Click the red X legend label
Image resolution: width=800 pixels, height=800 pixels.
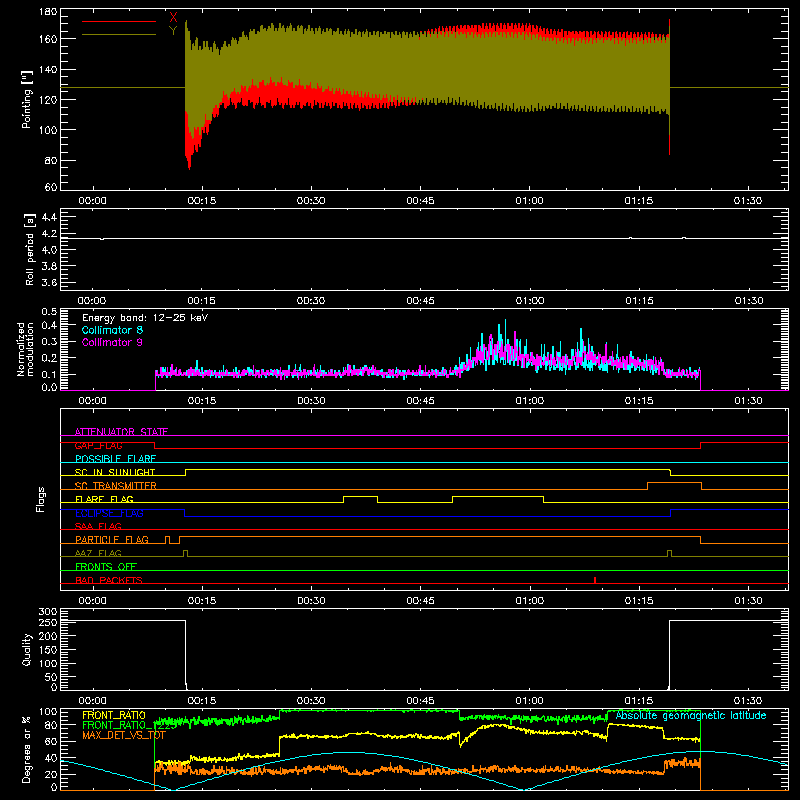[x=173, y=18]
